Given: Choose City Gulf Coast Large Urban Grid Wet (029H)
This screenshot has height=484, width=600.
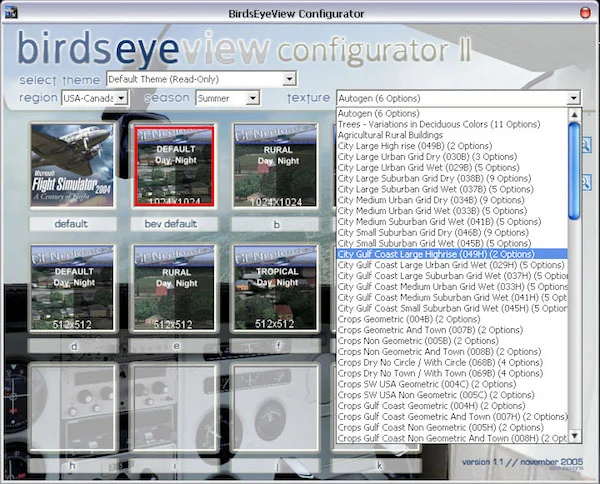Looking at the screenshot, I should [452, 265].
